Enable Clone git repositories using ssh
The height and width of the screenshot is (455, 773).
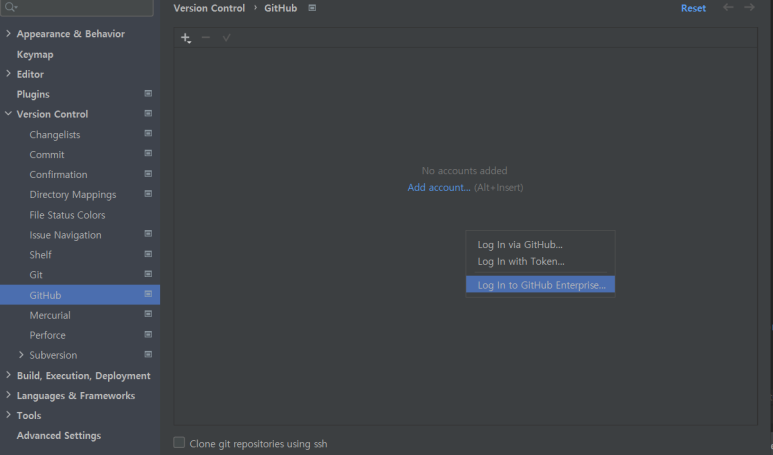coord(179,443)
